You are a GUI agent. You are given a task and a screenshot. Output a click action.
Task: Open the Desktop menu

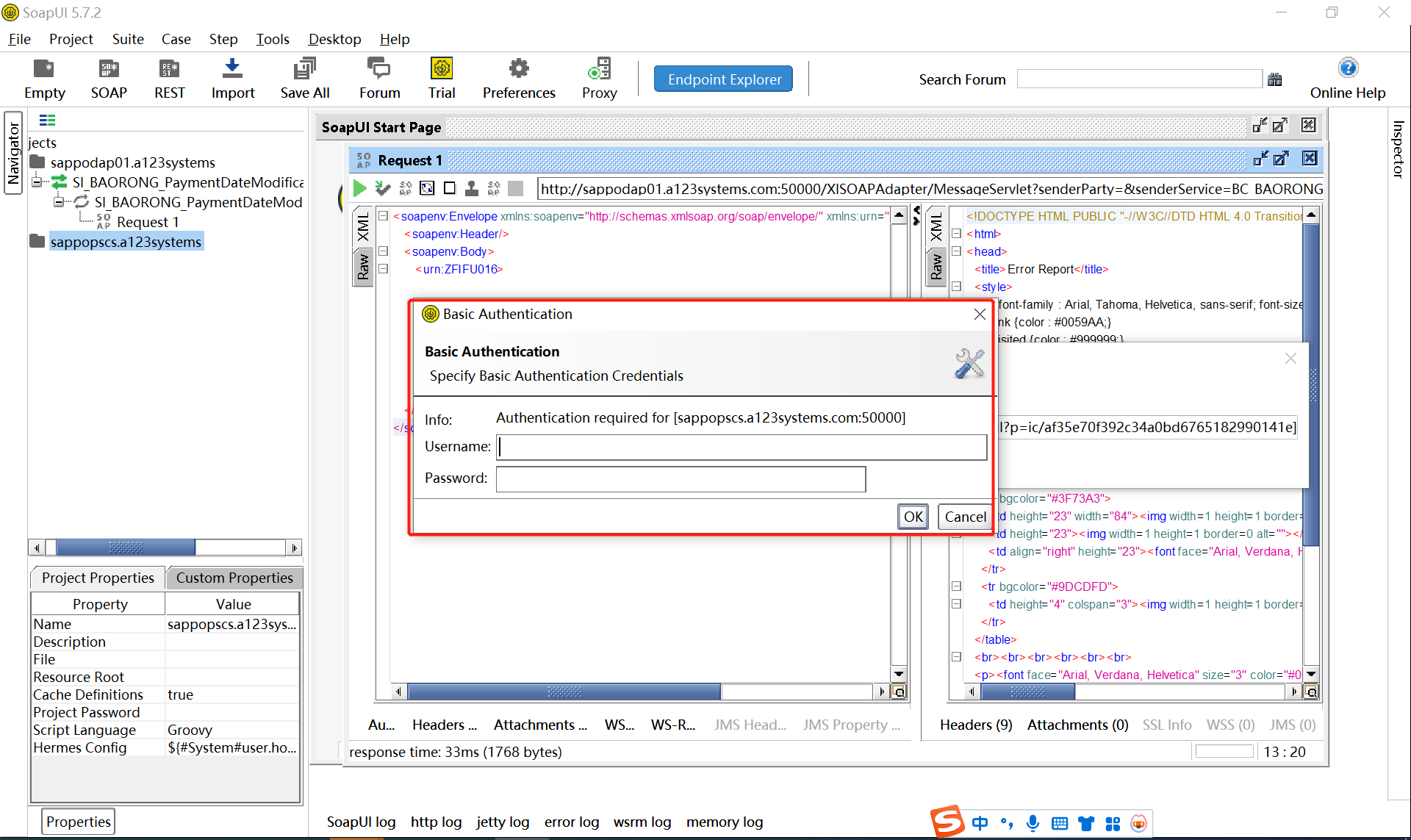[x=334, y=39]
